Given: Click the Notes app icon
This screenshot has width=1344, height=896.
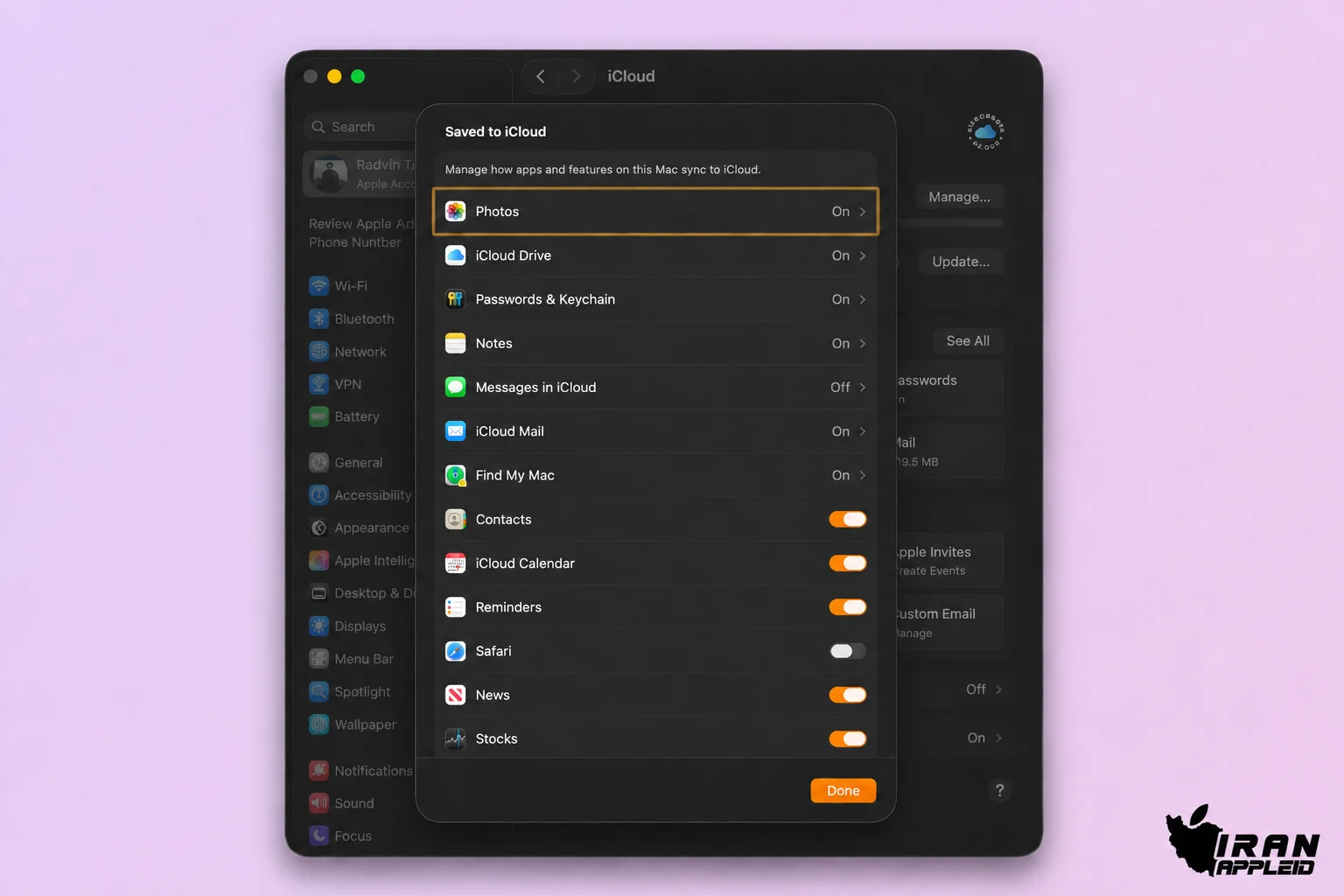Looking at the screenshot, I should click(455, 343).
